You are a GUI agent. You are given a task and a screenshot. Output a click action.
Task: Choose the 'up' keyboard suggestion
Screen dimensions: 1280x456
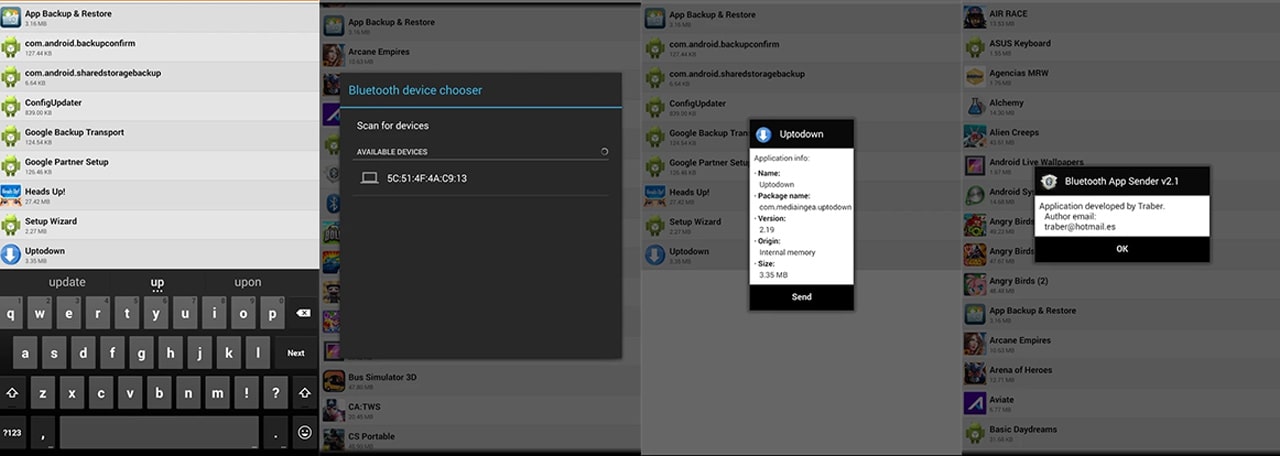(157, 282)
